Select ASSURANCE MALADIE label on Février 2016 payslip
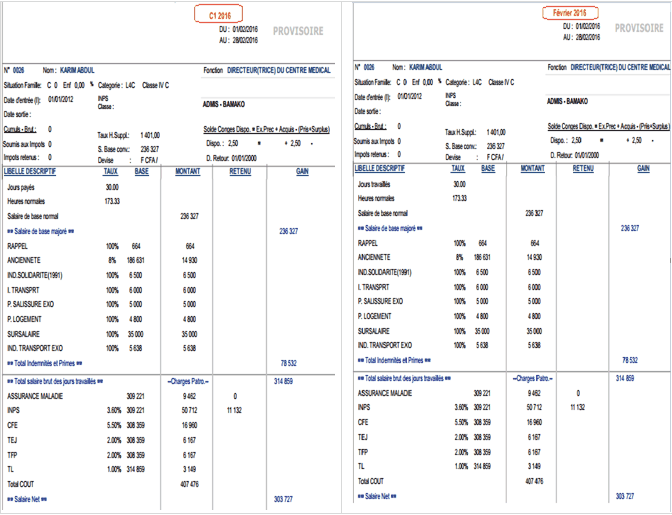This screenshot has height=515, width=672. pos(385,393)
